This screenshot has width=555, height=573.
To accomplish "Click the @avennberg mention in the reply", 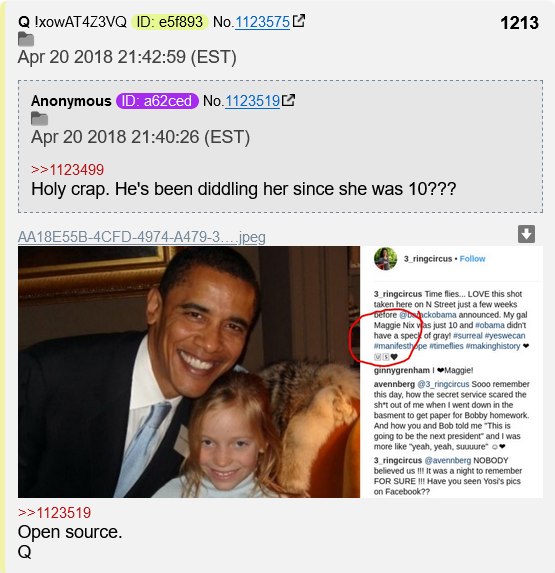I will click(x=448, y=460).
